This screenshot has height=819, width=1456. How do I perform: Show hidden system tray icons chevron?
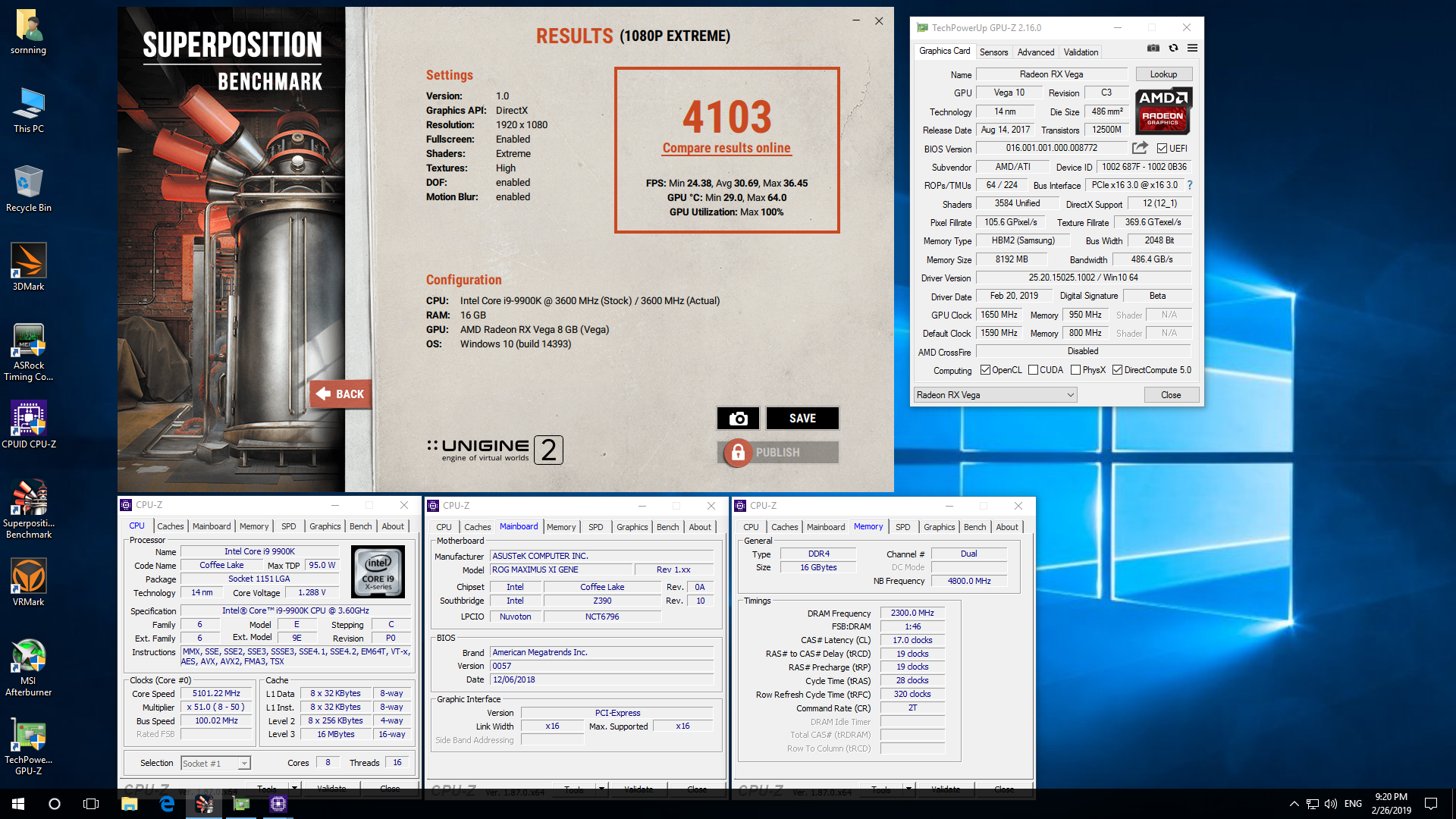pyautogui.click(x=1294, y=804)
